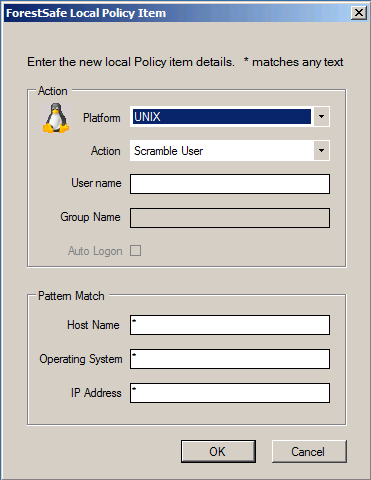Click the Linux penguin platform icon
The width and height of the screenshot is (371, 480).
tap(56, 118)
